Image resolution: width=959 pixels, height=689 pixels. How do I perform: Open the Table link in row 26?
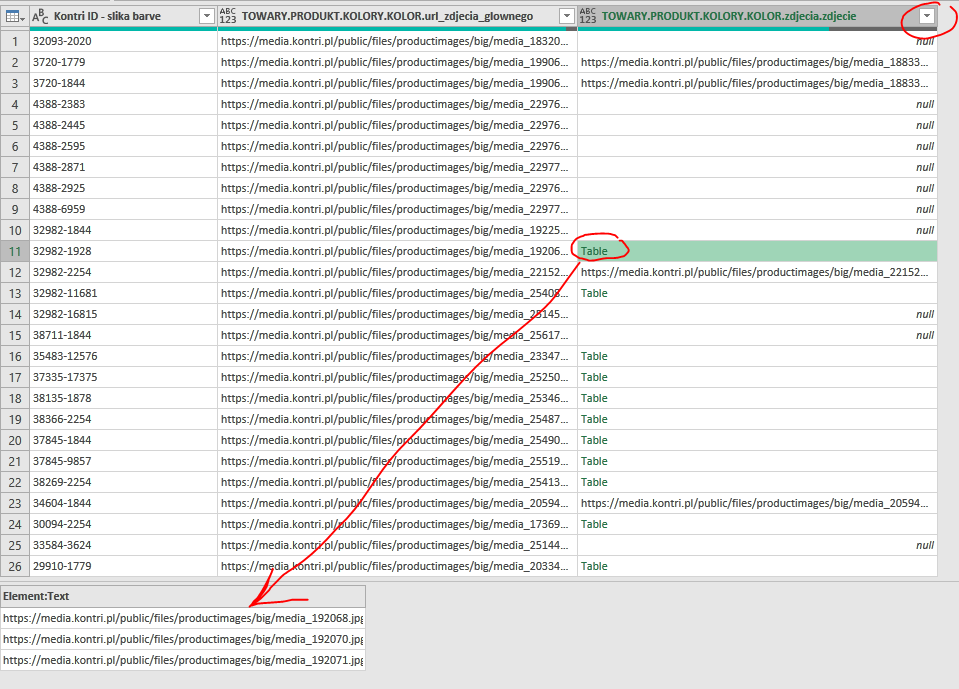click(x=594, y=566)
